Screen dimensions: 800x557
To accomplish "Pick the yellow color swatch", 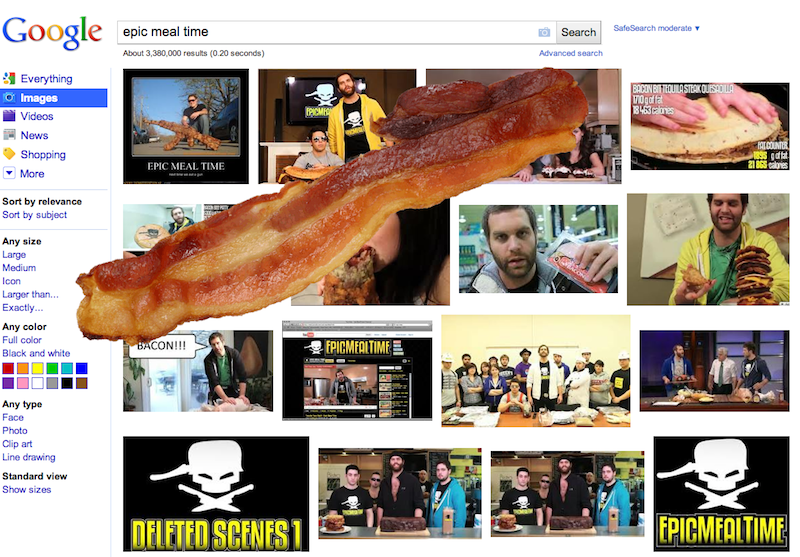I will click(x=38, y=369).
